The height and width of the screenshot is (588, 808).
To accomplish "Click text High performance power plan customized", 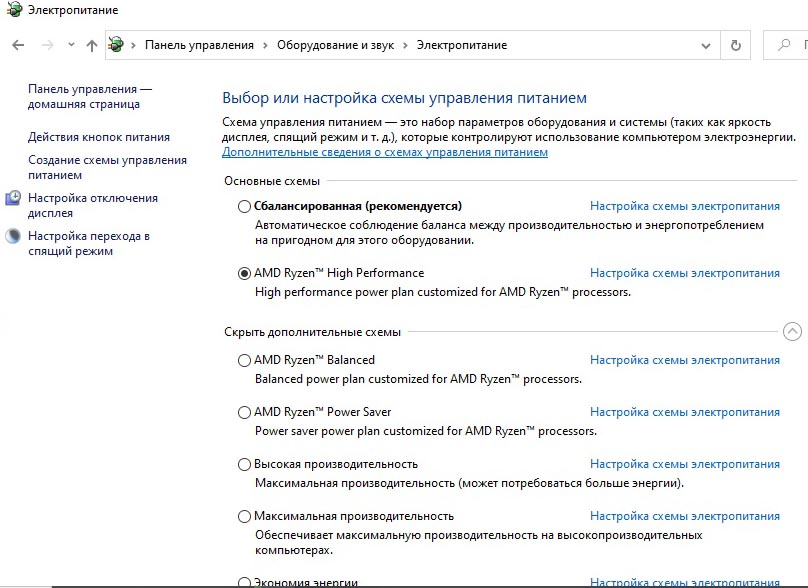I will point(443,292).
